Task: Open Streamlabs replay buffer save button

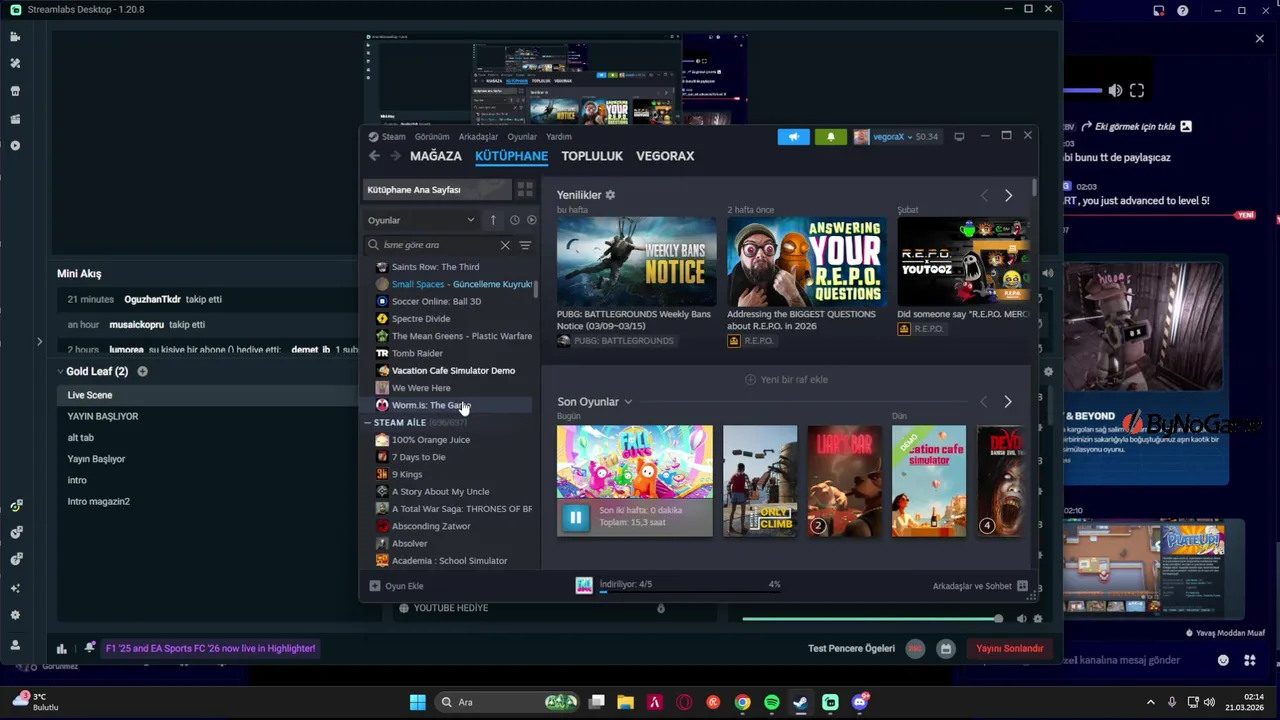Action: pyautogui.click(x=946, y=648)
